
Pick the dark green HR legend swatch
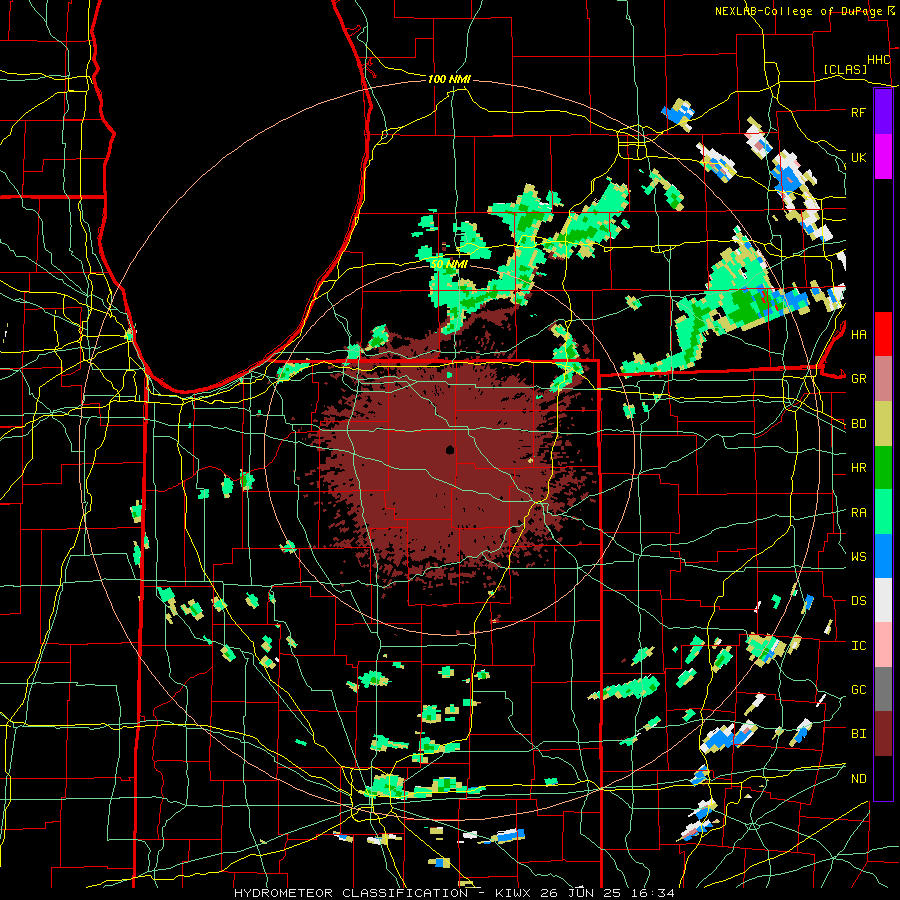point(883,468)
